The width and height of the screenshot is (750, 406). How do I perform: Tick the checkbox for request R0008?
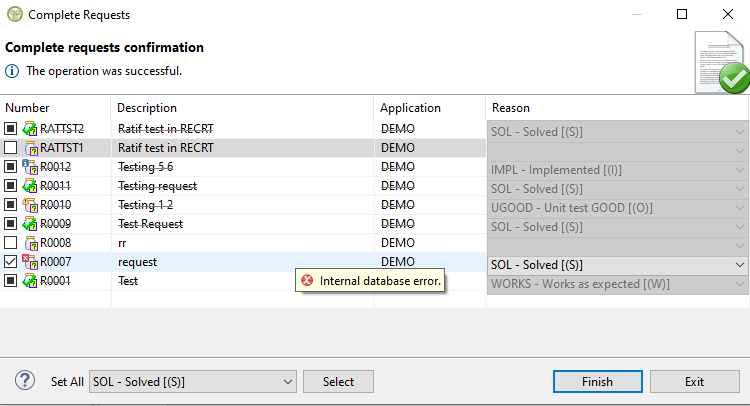click(11, 243)
